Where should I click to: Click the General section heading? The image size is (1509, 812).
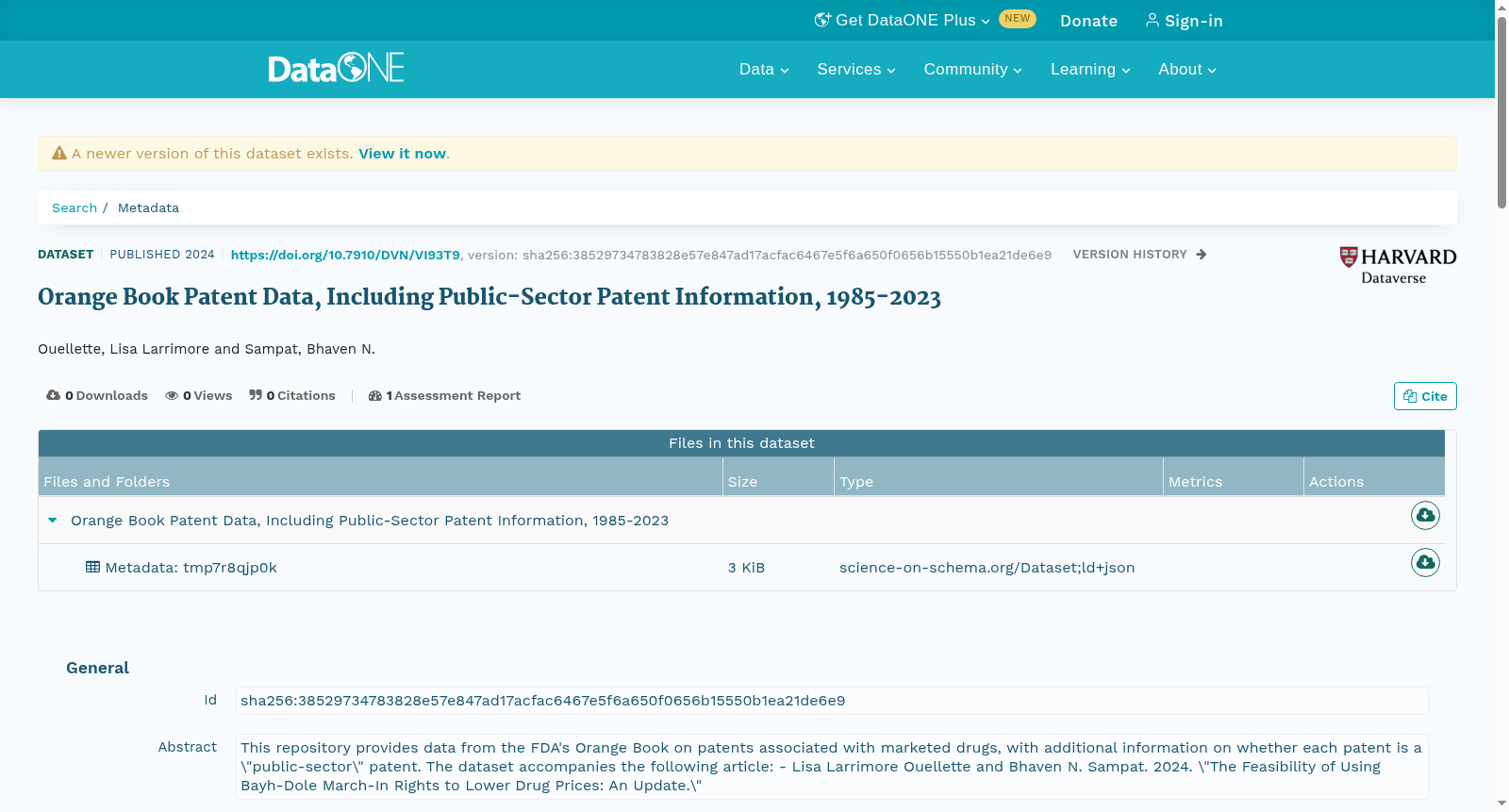pos(97,668)
